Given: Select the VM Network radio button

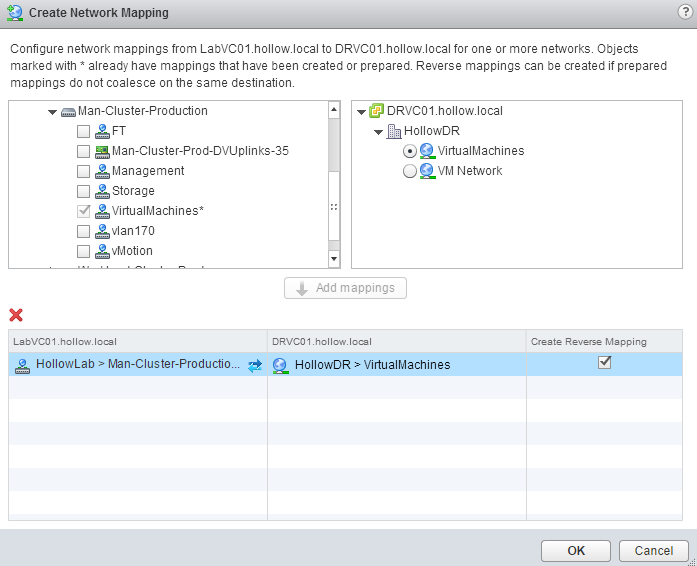Looking at the screenshot, I should coord(409,171).
